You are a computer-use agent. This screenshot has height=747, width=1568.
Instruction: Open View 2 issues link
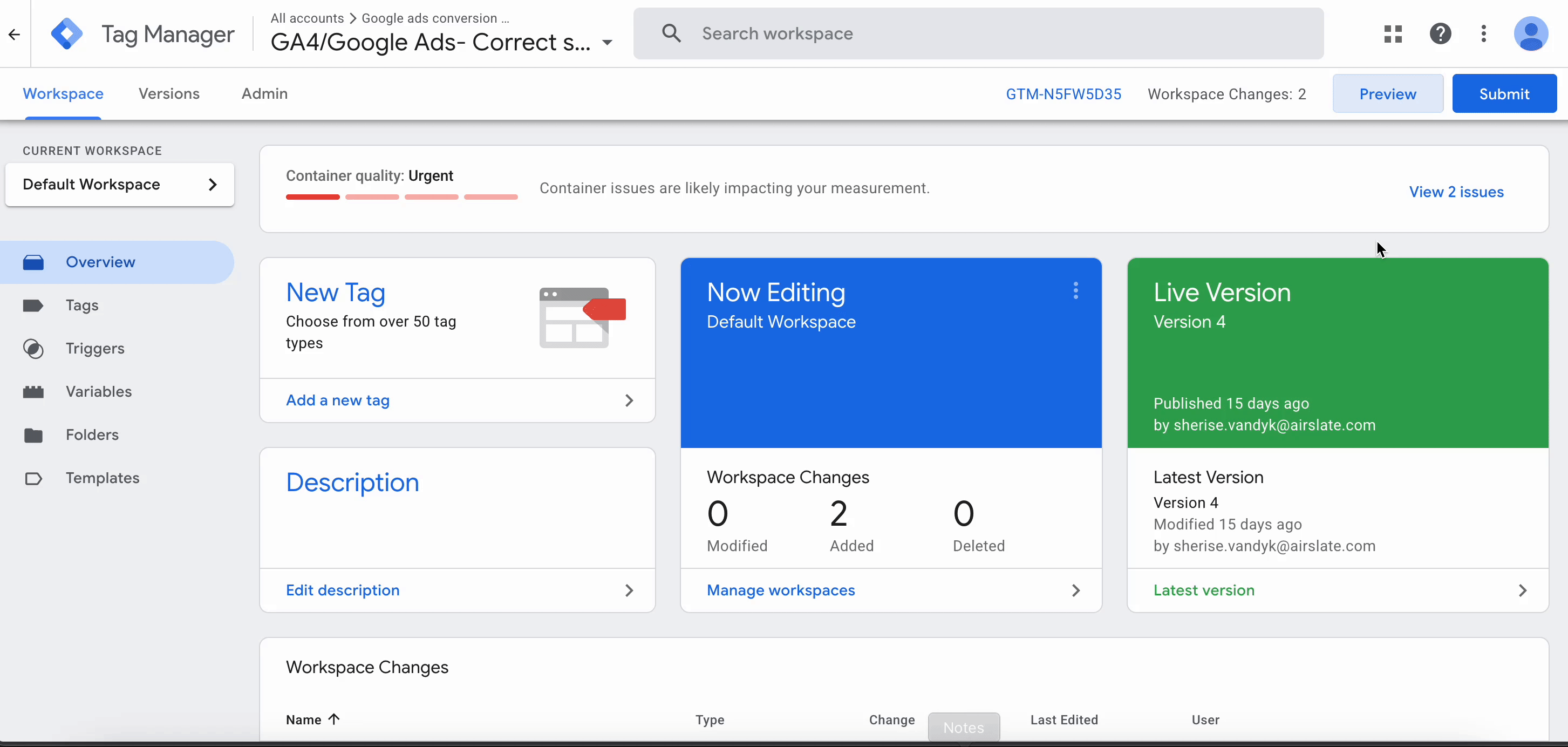(x=1457, y=191)
